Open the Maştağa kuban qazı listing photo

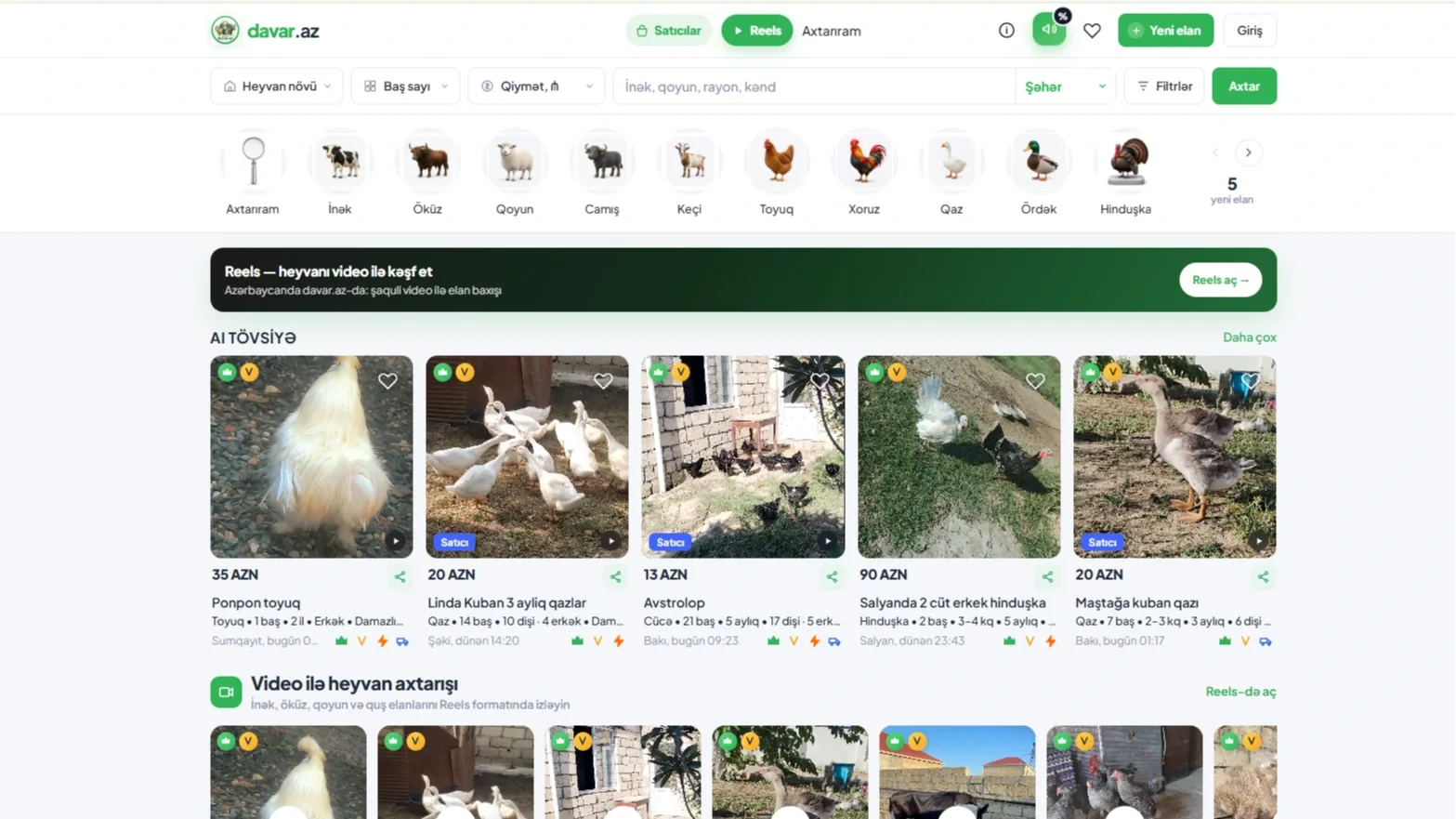[x=1175, y=456]
